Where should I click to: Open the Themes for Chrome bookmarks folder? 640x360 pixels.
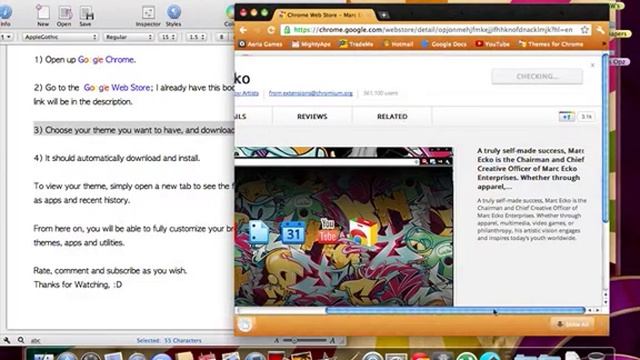[x=551, y=44]
